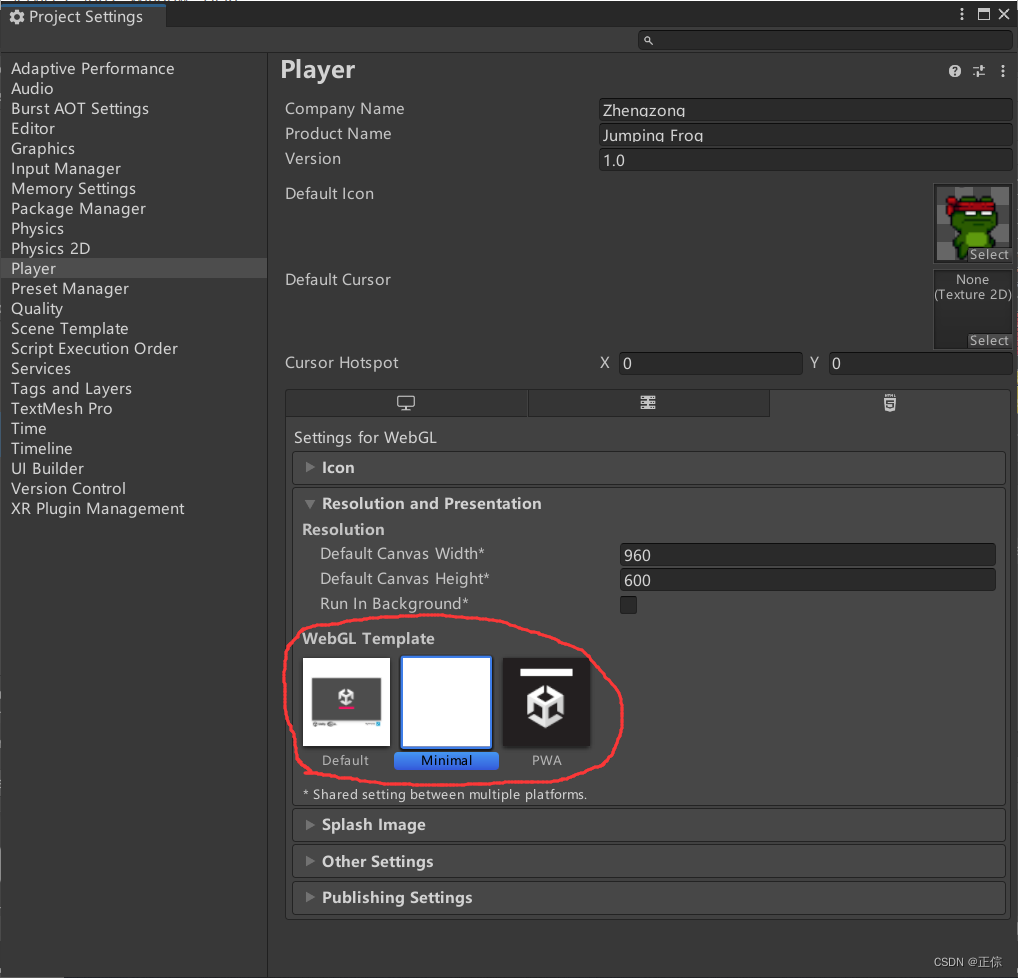Click the Default Canvas Width field
Viewport: 1018px width, 978px height.
click(x=806, y=555)
